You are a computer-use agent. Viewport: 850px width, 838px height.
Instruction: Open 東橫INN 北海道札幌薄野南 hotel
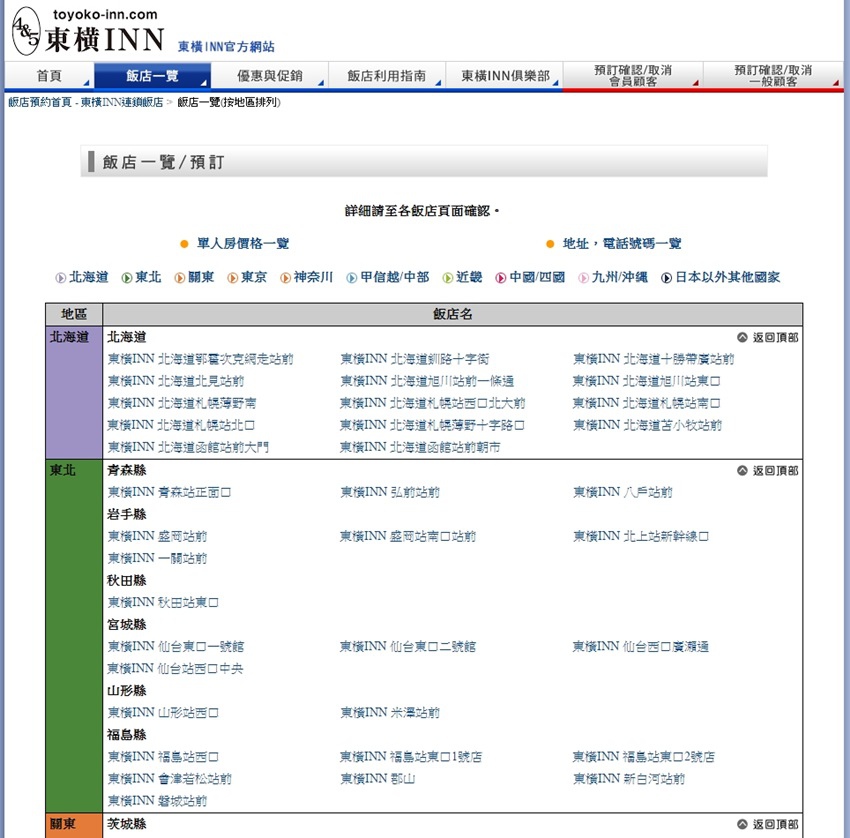point(182,403)
